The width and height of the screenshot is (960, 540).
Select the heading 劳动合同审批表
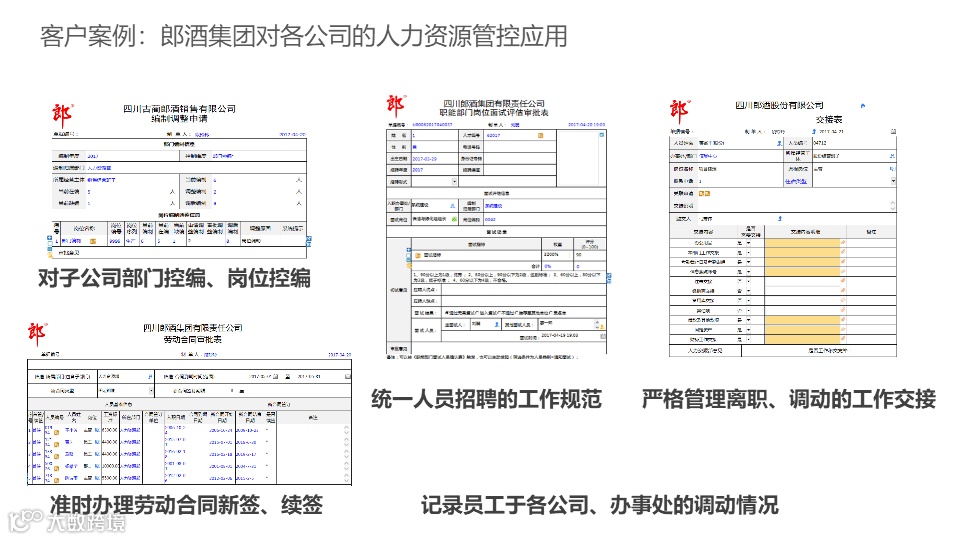(x=193, y=339)
